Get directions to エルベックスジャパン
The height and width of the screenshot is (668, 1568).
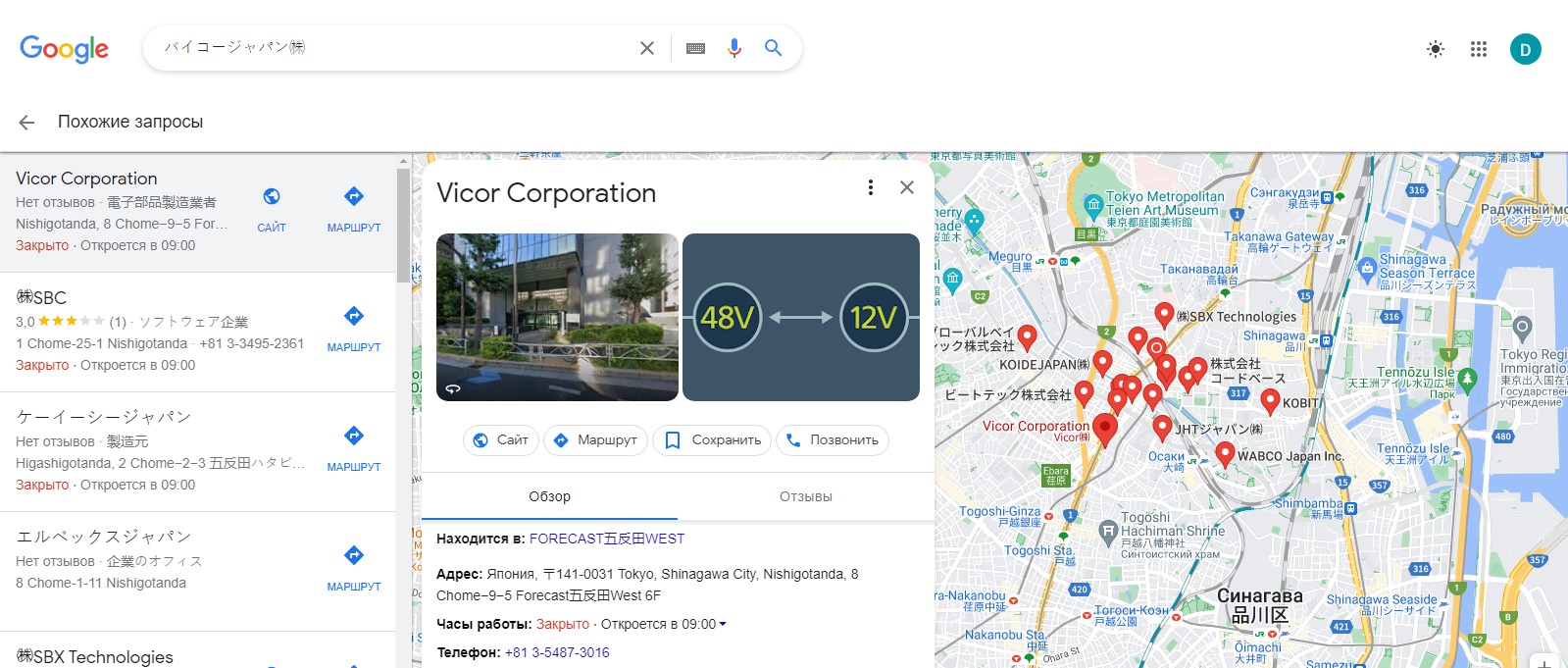click(x=354, y=555)
